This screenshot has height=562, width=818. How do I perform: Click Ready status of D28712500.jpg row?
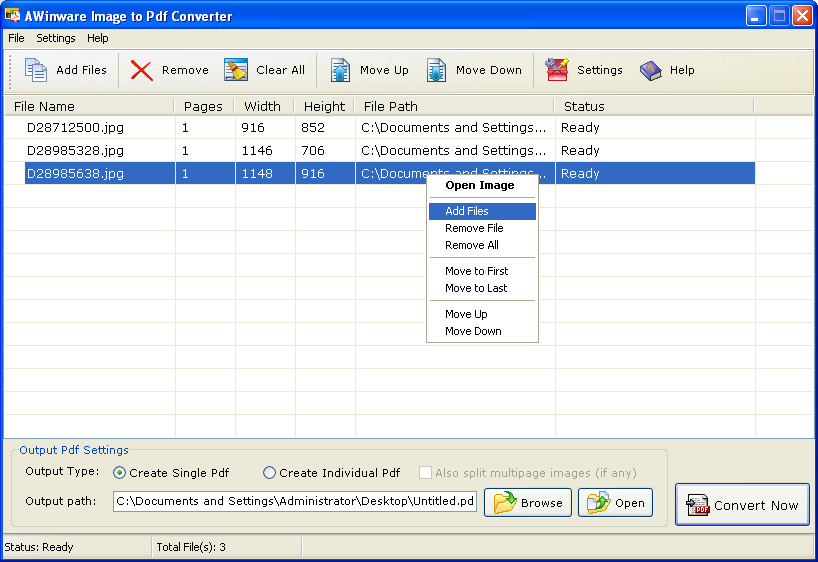tap(580, 128)
